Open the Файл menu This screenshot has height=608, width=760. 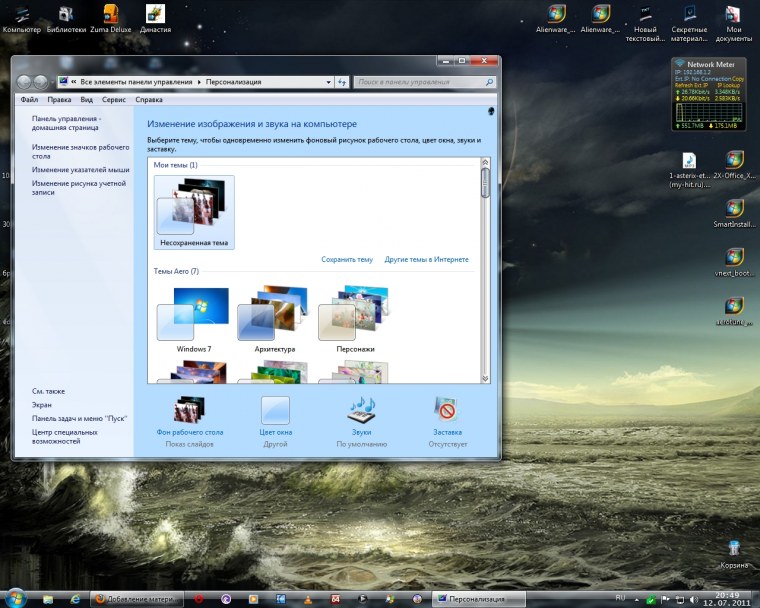click(x=29, y=100)
